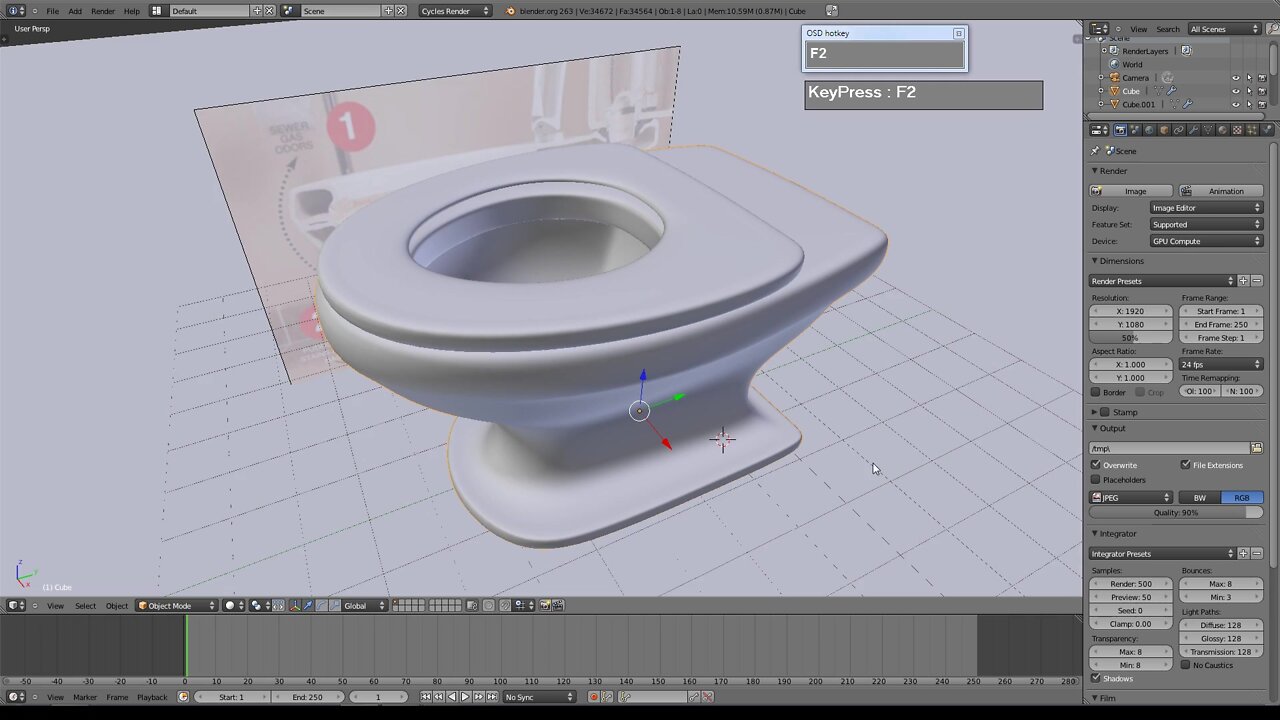Open the Object properties cube icon
This screenshot has width=1280, height=720.
click(1164, 130)
